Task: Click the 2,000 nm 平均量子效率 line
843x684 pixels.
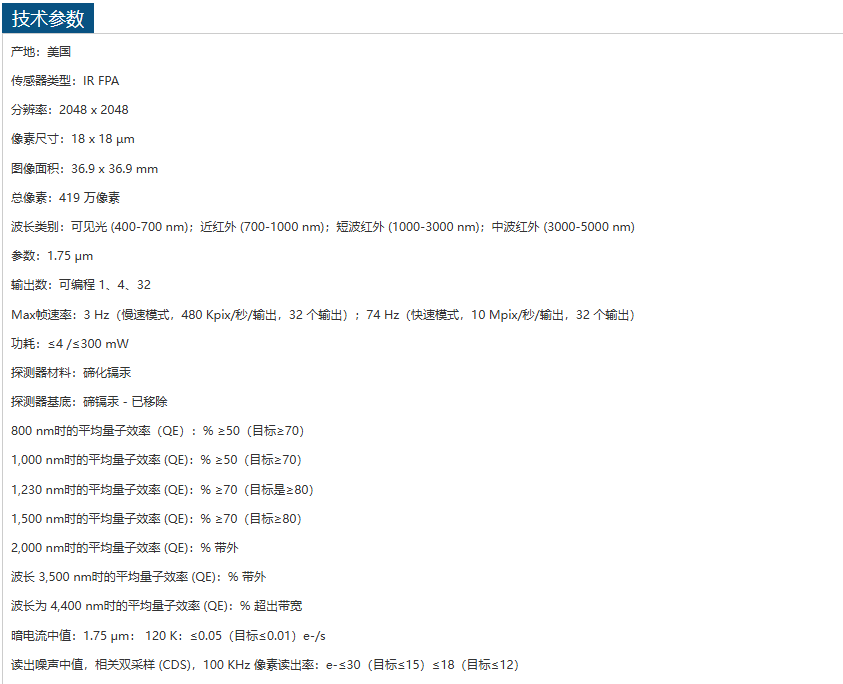Action: pyautogui.click(x=125, y=548)
